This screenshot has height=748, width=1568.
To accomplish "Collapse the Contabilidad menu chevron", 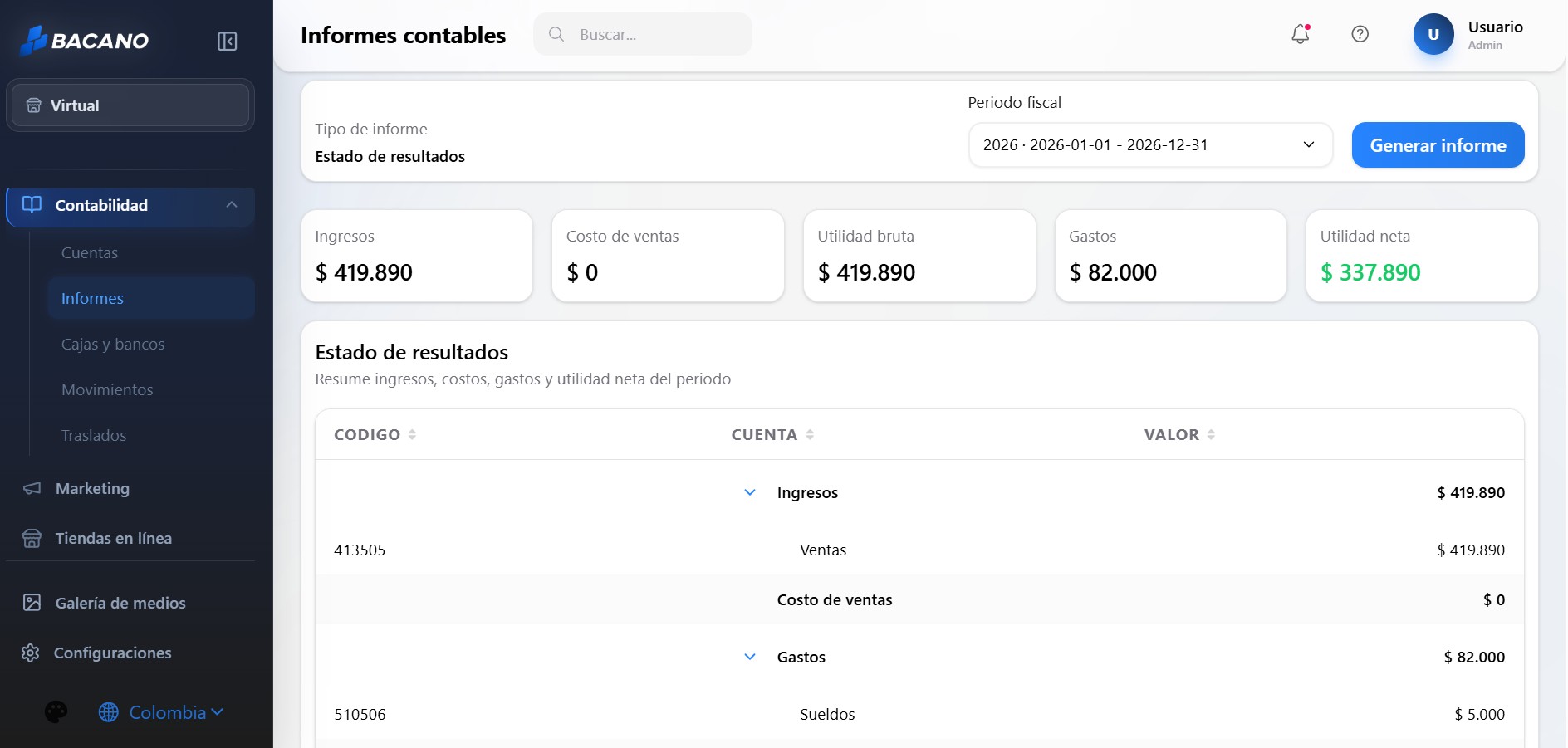I will click(x=232, y=205).
